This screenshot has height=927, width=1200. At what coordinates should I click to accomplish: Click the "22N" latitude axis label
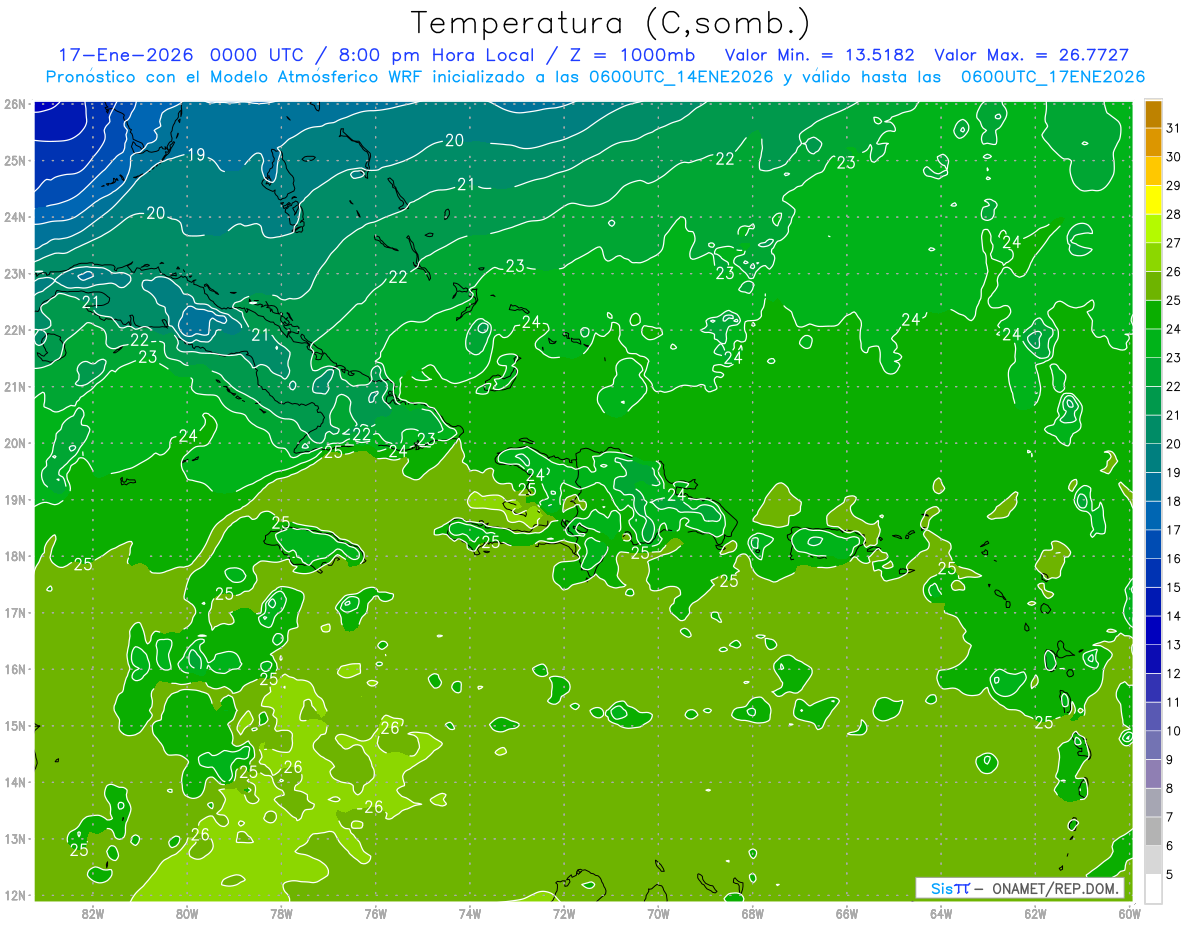[14, 330]
